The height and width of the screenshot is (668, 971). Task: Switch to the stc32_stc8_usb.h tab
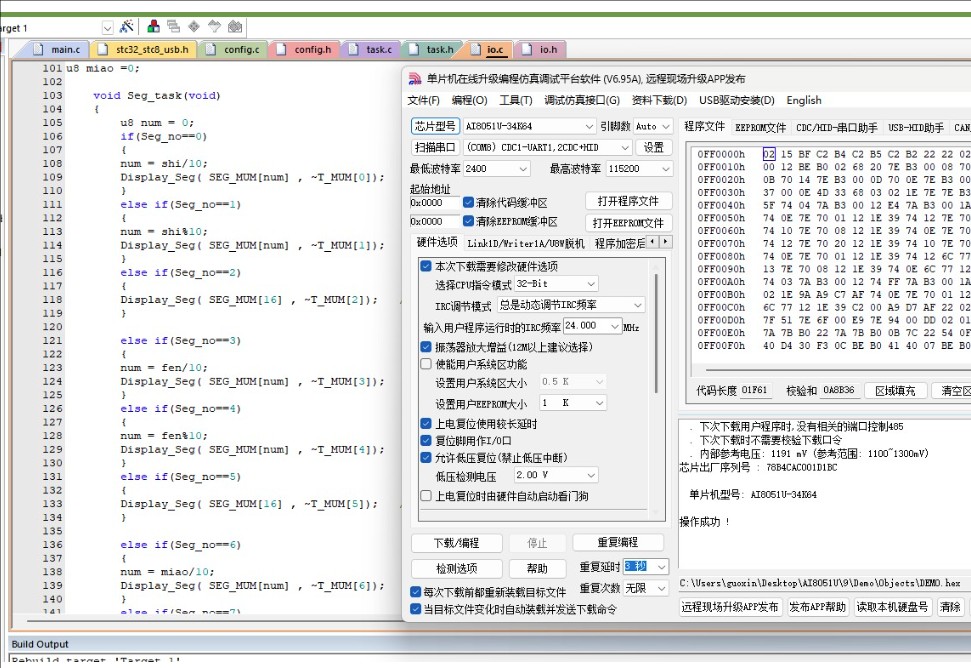point(144,49)
